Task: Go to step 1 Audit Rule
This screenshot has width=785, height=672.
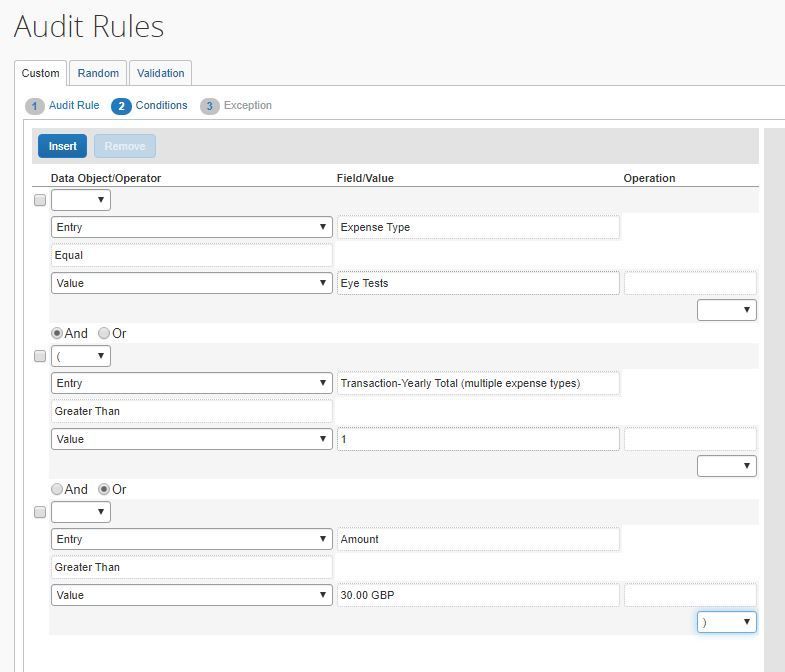Action: pos(63,106)
